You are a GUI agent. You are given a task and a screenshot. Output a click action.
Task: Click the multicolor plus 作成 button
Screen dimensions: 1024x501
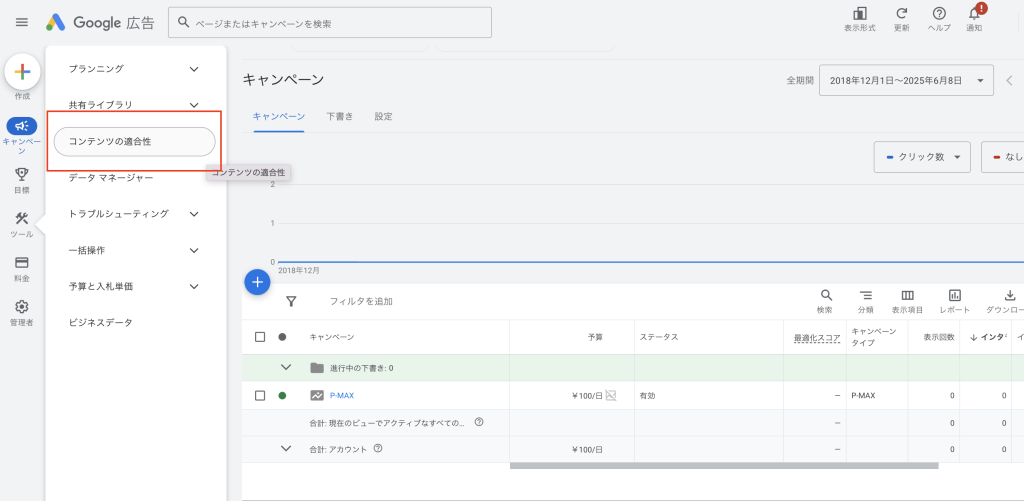tap(22, 72)
